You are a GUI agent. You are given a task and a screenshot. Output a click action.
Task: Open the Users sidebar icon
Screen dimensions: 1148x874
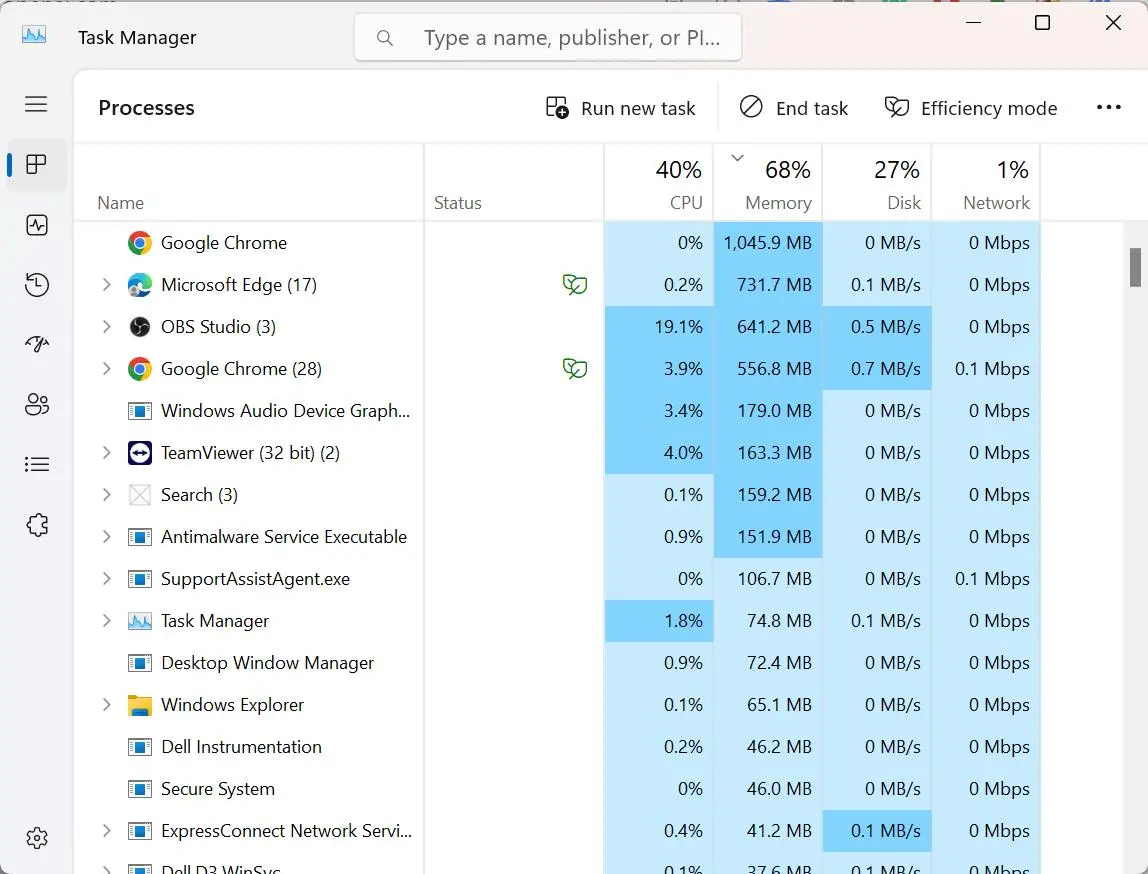[x=37, y=404]
